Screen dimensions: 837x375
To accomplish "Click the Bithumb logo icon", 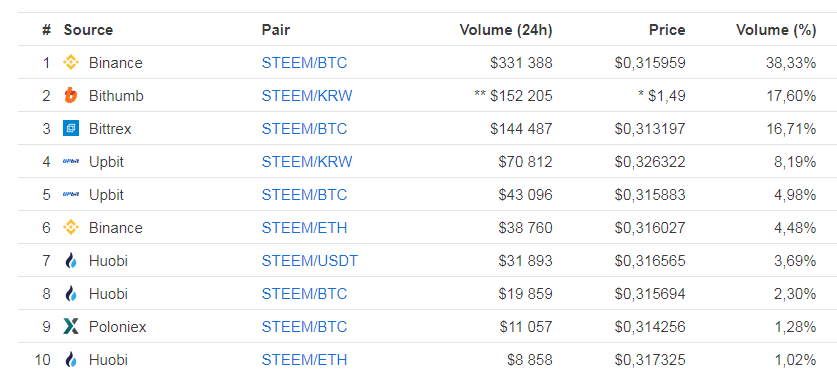I will pyautogui.click(x=71, y=96).
